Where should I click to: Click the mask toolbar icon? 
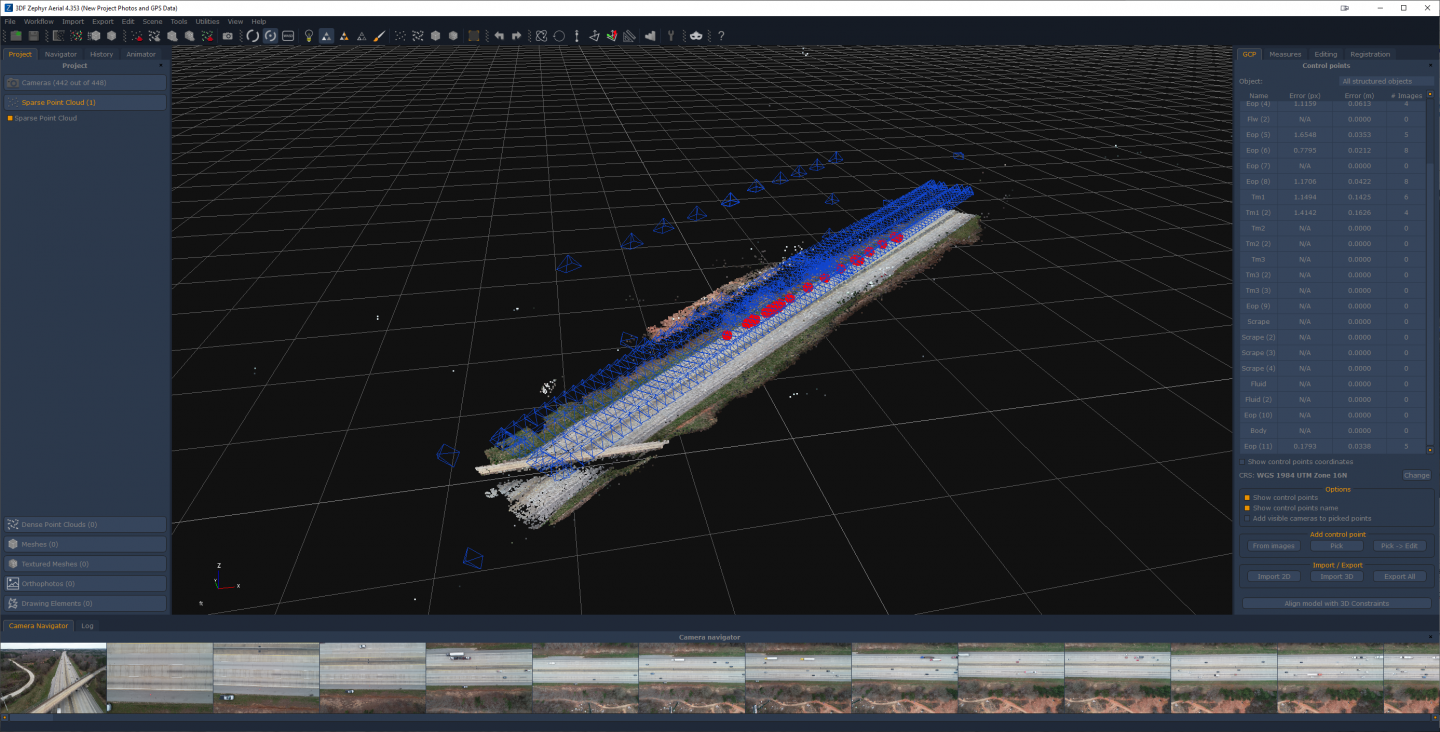click(695, 36)
